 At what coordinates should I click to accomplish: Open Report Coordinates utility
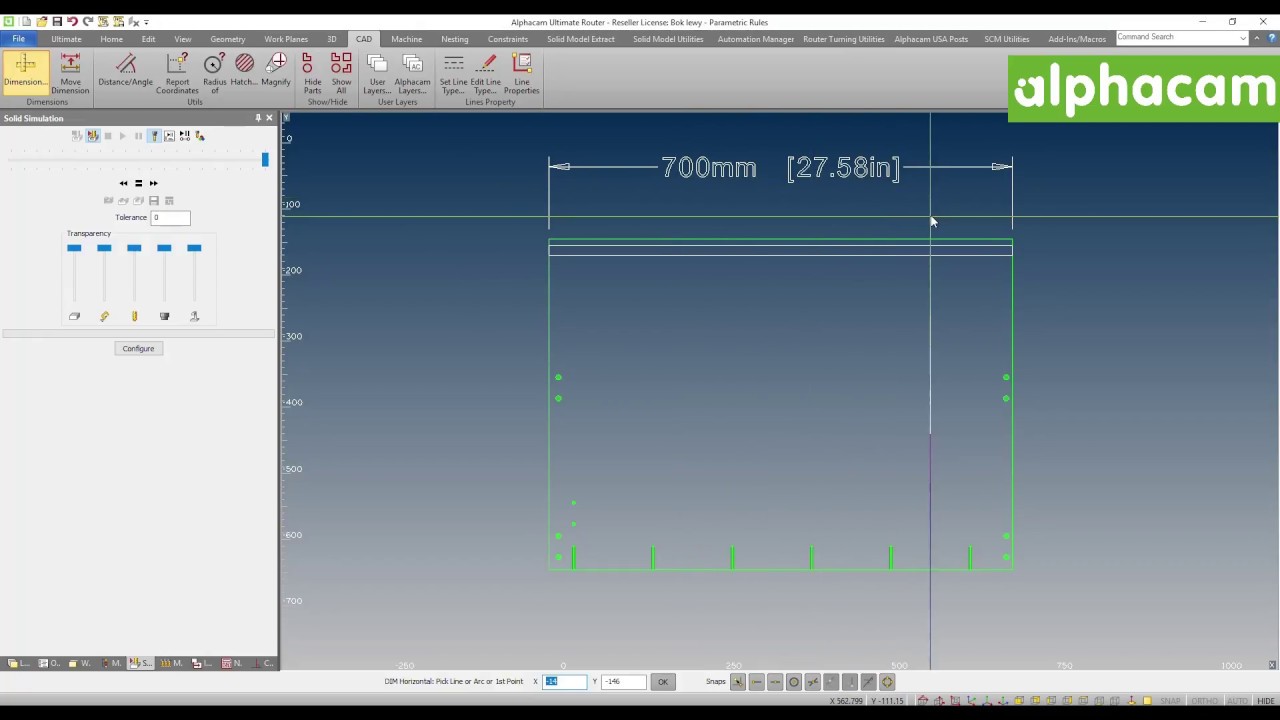point(177,73)
